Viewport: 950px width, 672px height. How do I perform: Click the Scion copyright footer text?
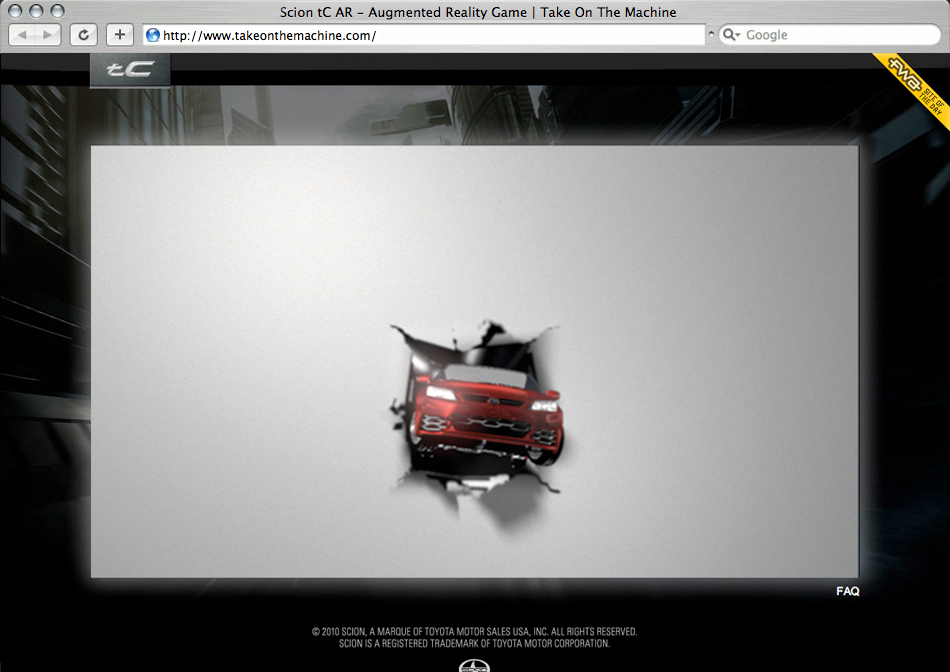[474, 638]
